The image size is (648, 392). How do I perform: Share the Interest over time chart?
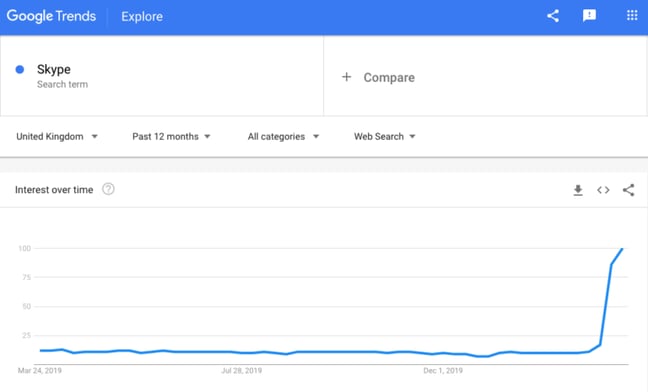(628, 190)
